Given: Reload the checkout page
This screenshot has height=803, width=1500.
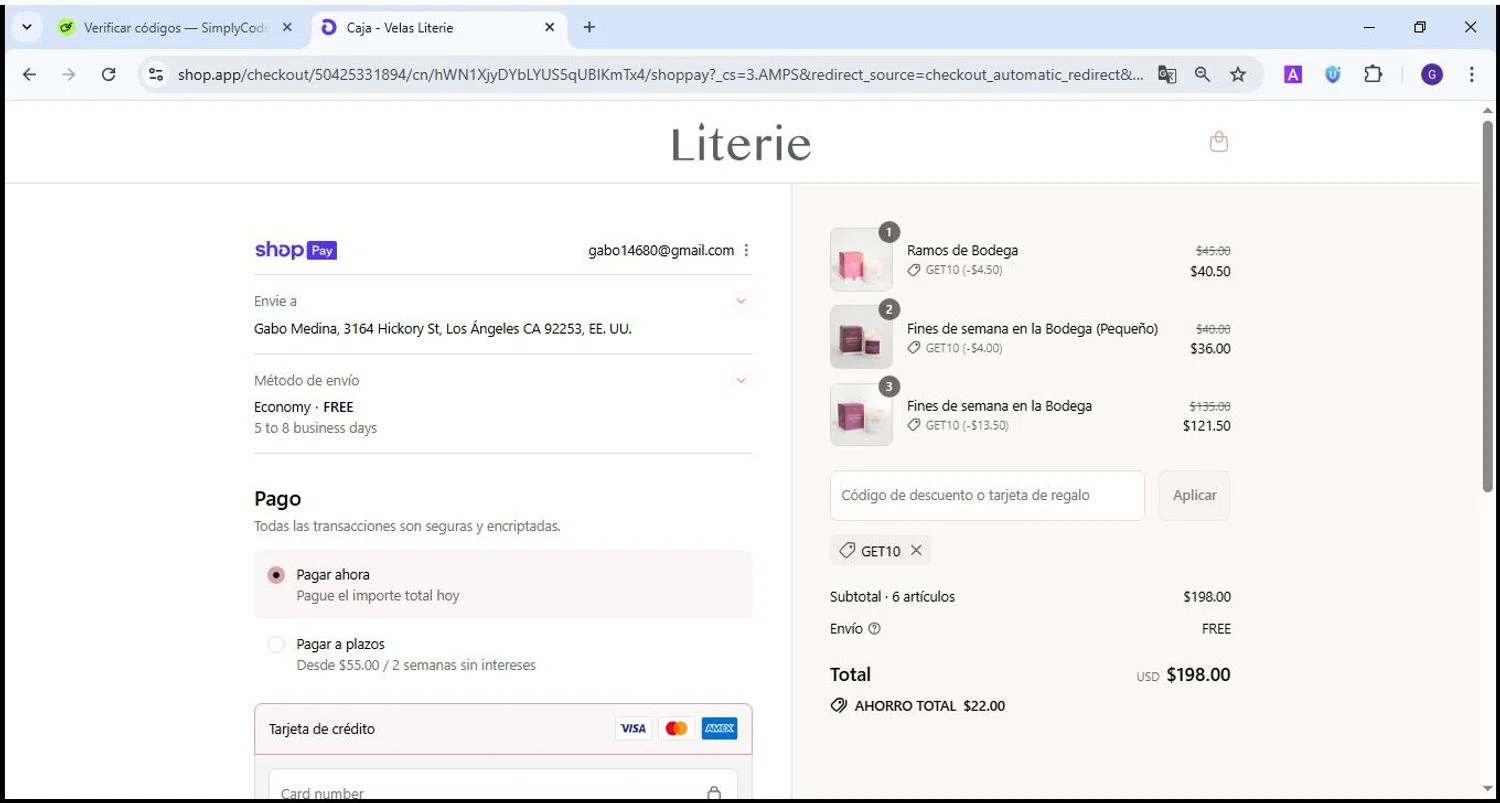Looking at the screenshot, I should coord(109,74).
